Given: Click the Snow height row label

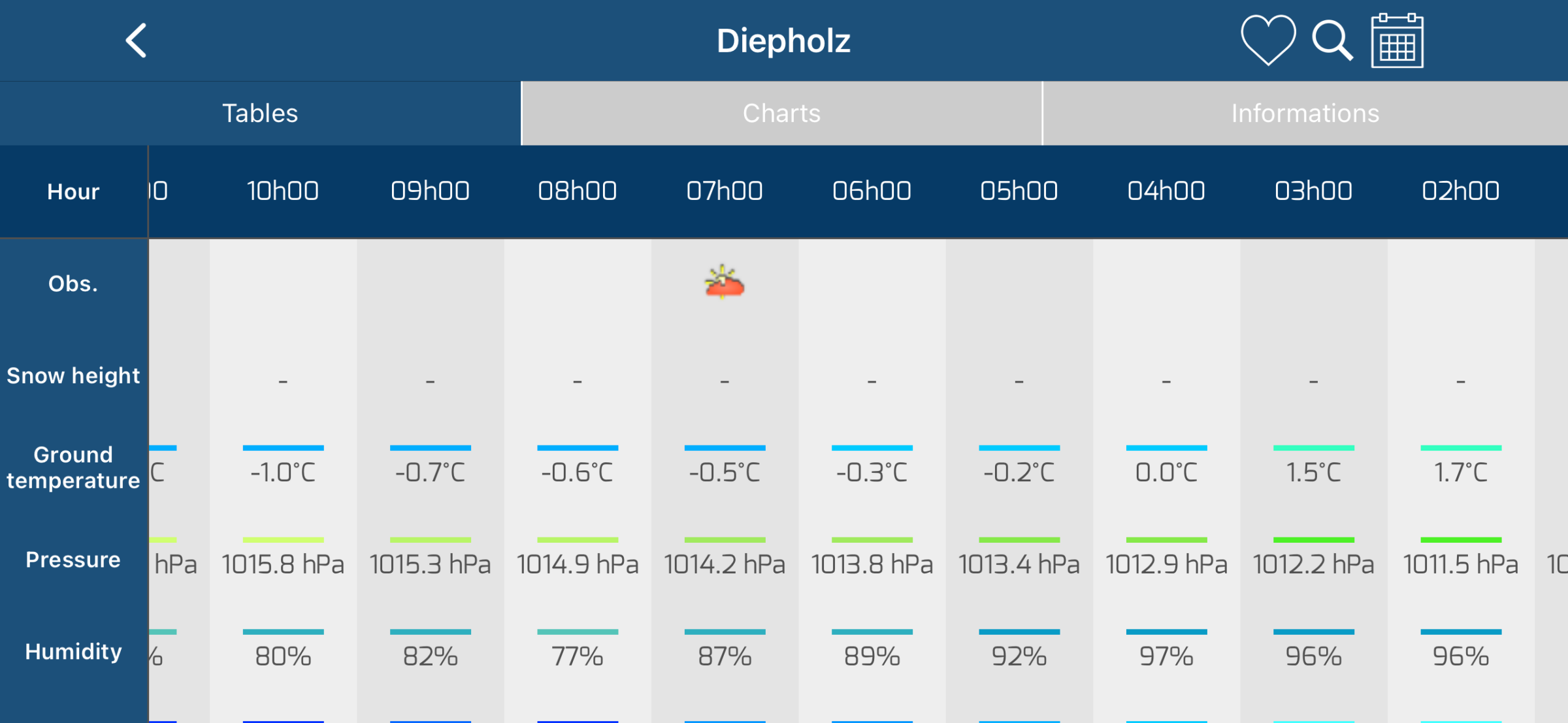Looking at the screenshot, I should (x=73, y=376).
